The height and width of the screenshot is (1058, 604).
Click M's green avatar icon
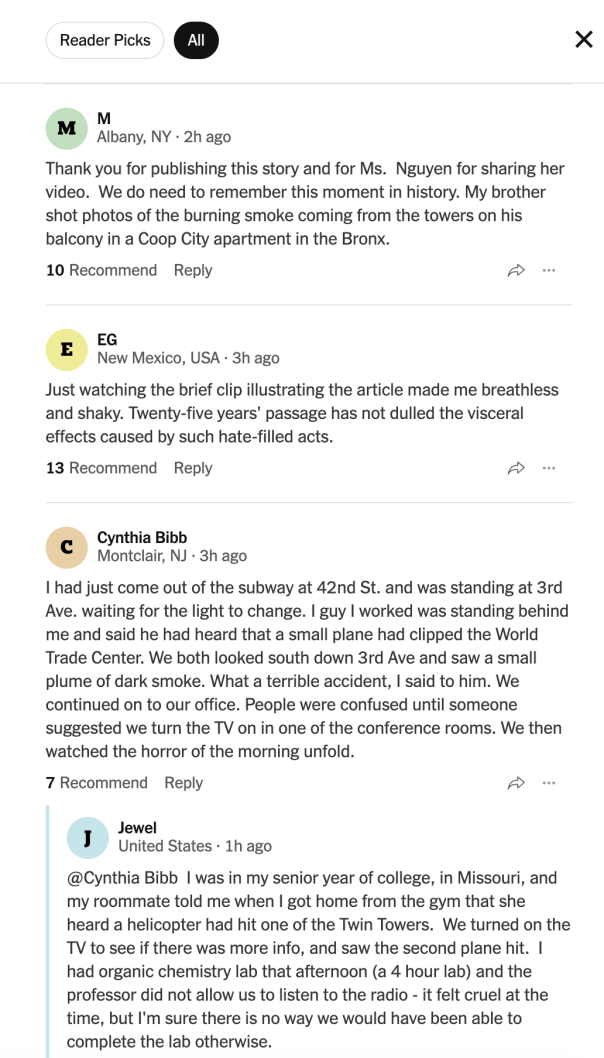pyautogui.click(x=67, y=128)
